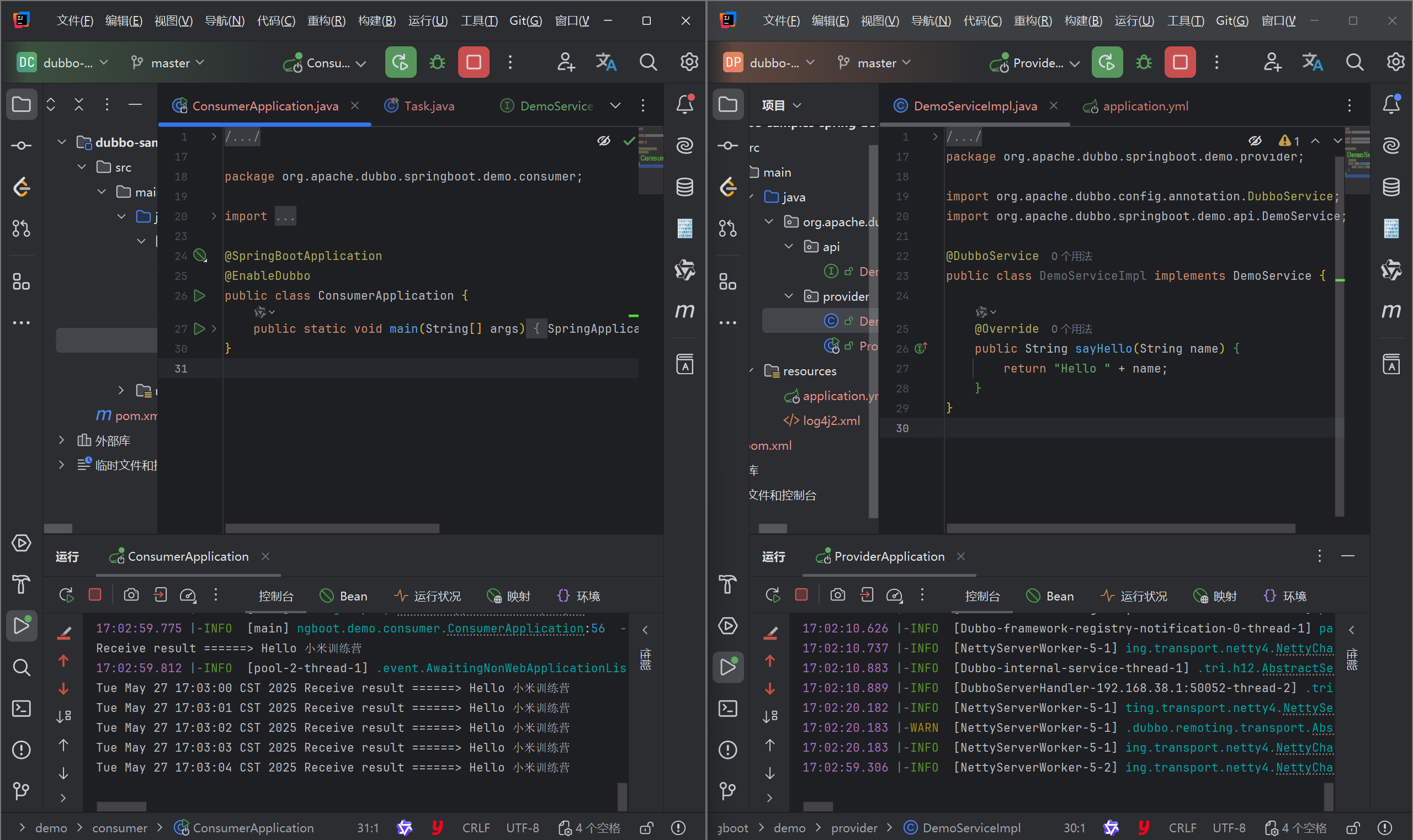Stop ProviderApplication in run panel toolbar

[x=801, y=595]
